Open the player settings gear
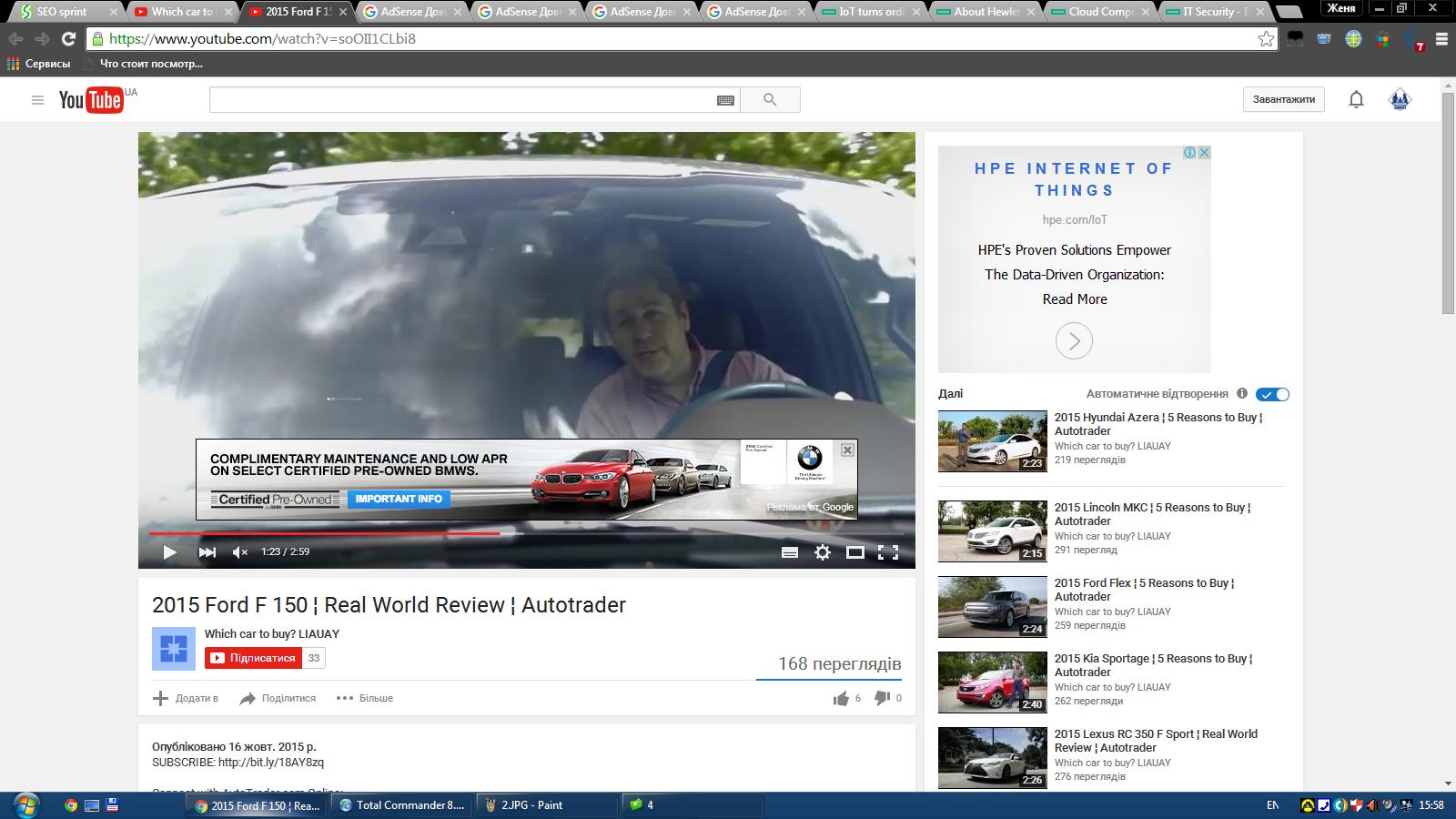1456x819 pixels. [823, 551]
